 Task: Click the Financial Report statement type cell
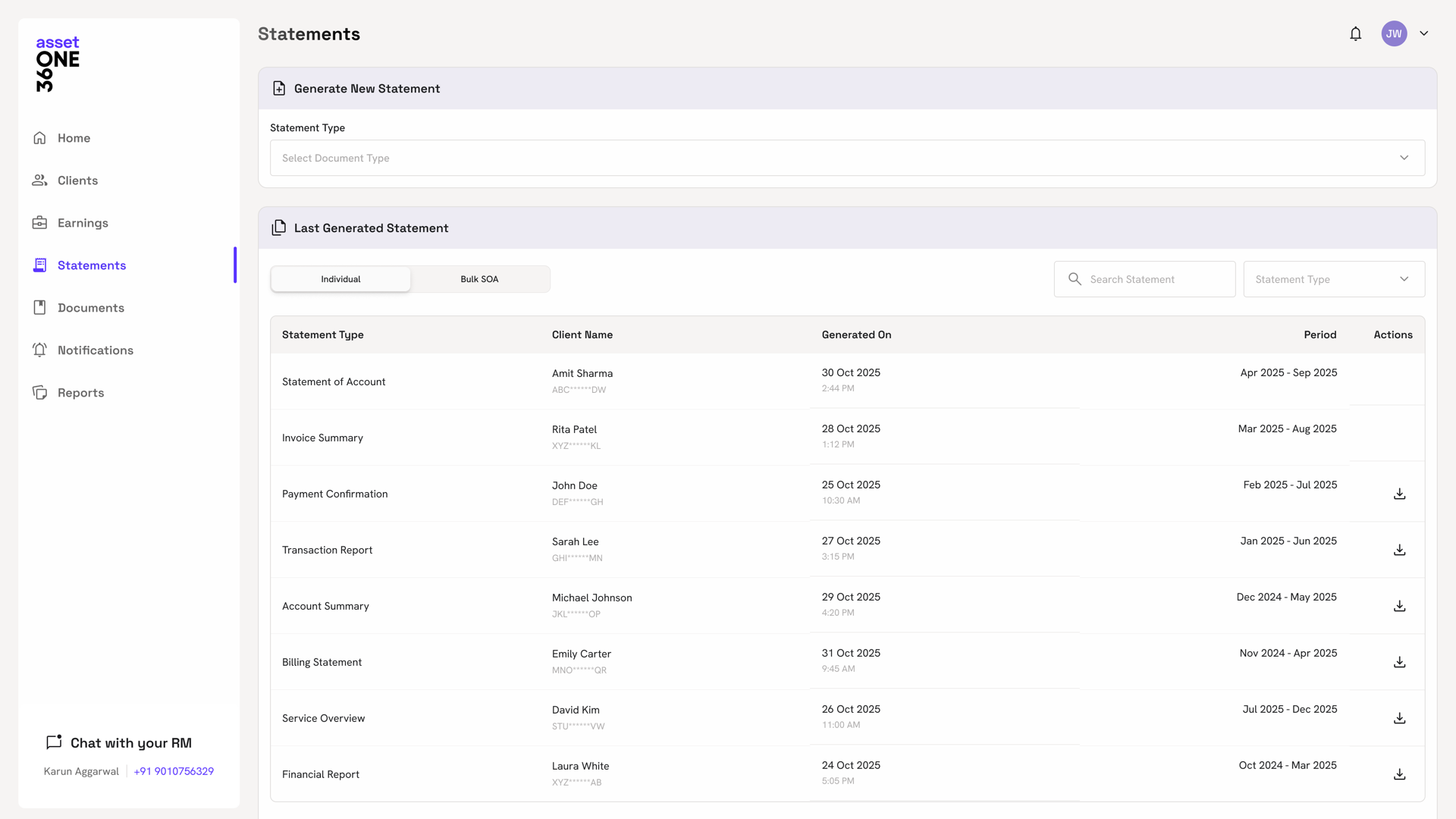tap(320, 774)
